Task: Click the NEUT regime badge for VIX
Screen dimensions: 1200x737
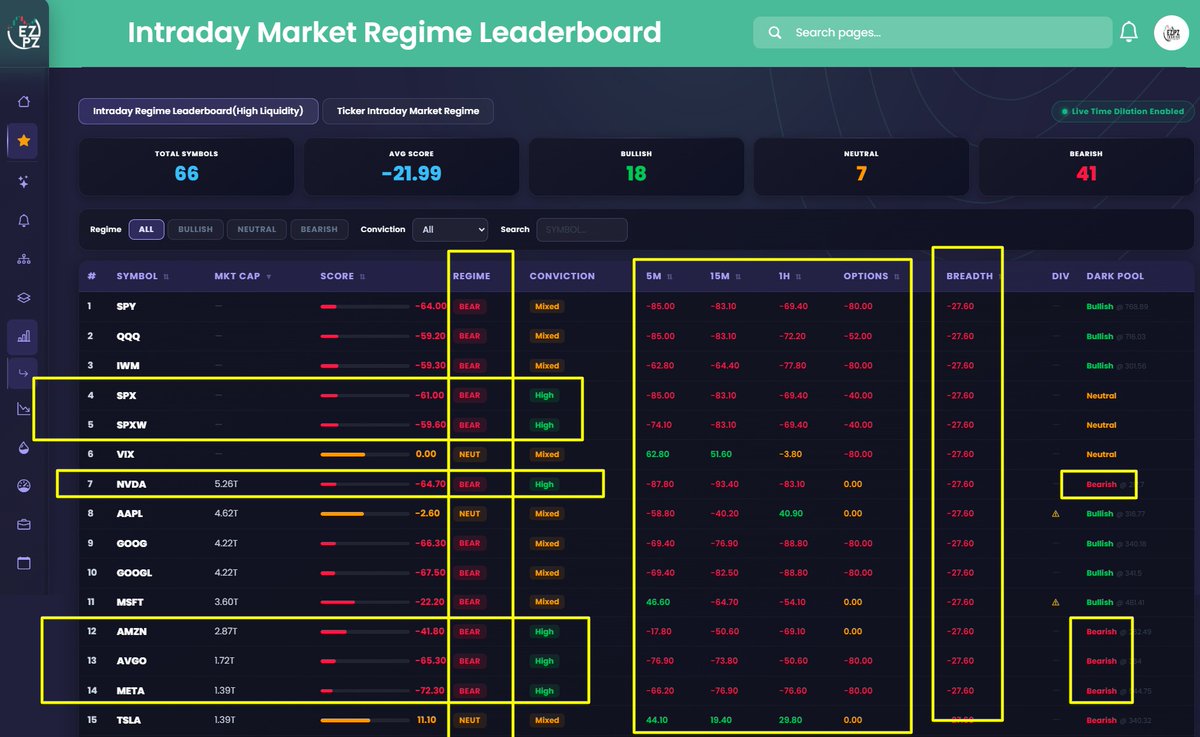Action: pos(469,455)
